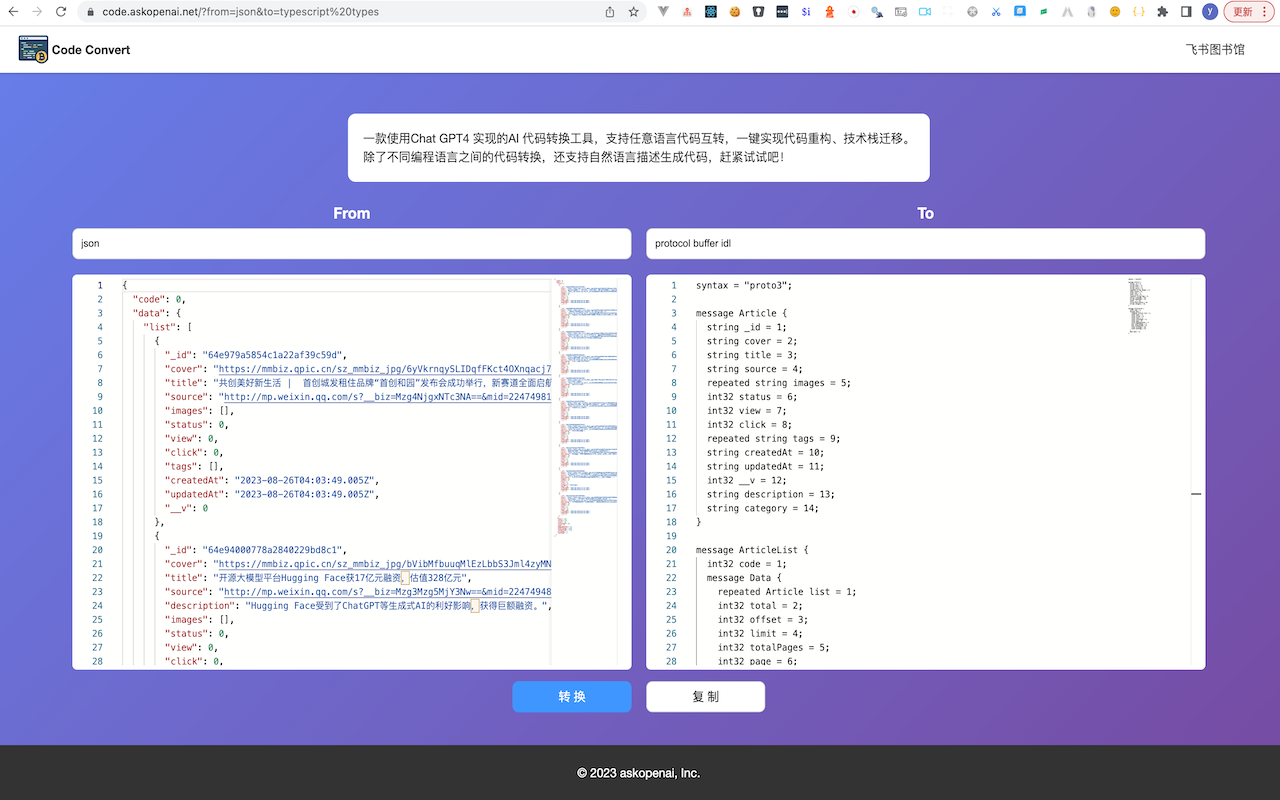Click the From field containing json

(351, 243)
